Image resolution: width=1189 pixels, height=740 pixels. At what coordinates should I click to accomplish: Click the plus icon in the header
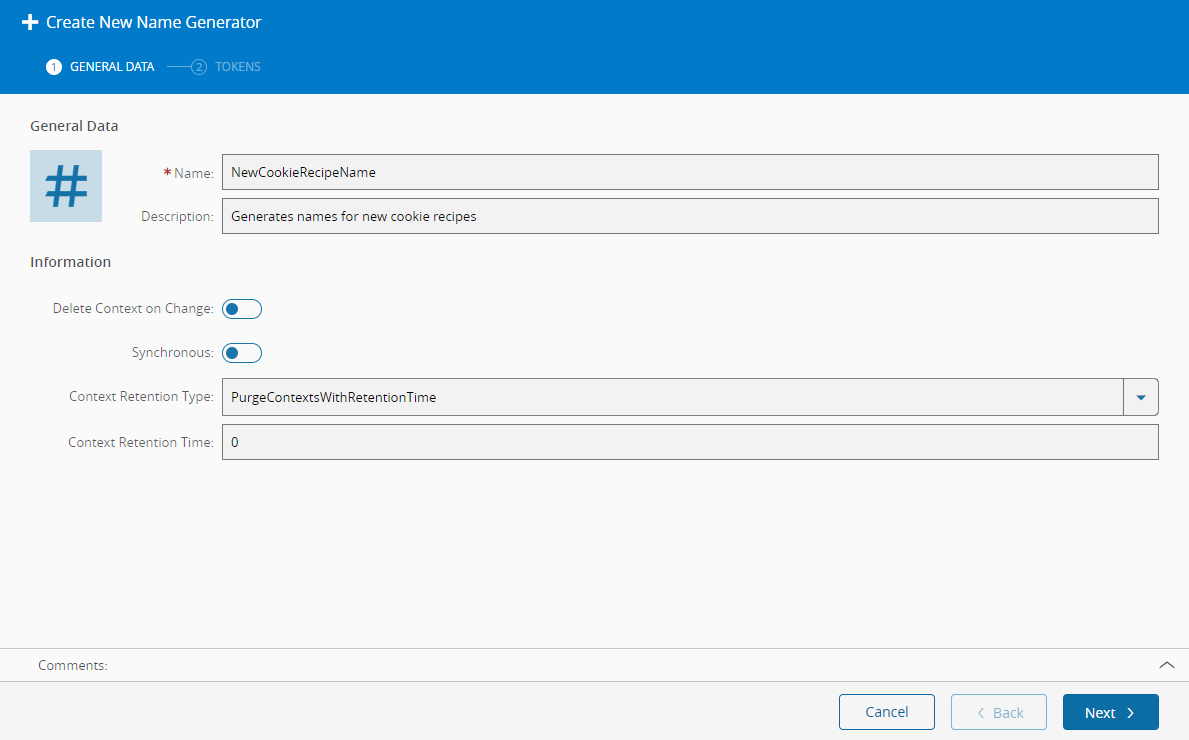tap(30, 22)
